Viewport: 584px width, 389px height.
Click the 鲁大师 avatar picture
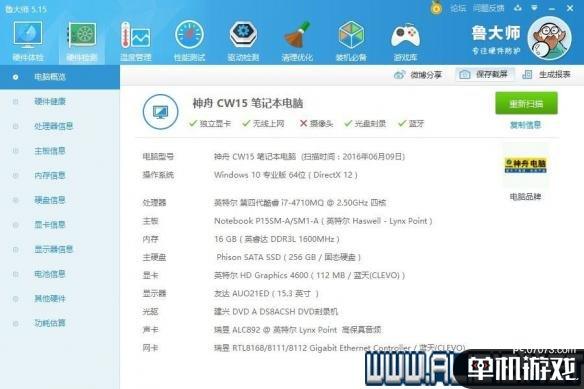550,38
